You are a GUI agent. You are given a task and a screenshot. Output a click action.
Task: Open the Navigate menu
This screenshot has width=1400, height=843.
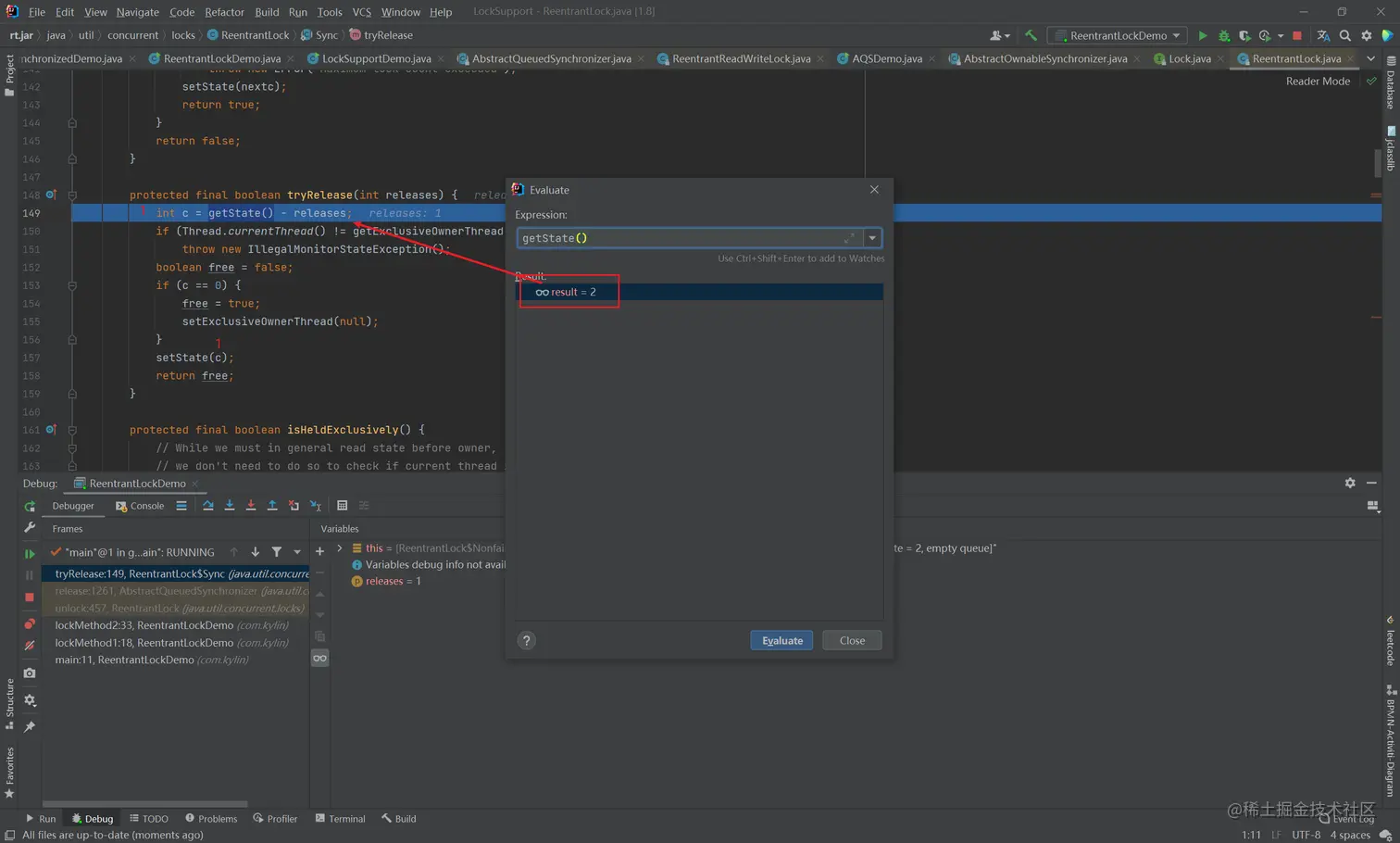click(x=137, y=12)
